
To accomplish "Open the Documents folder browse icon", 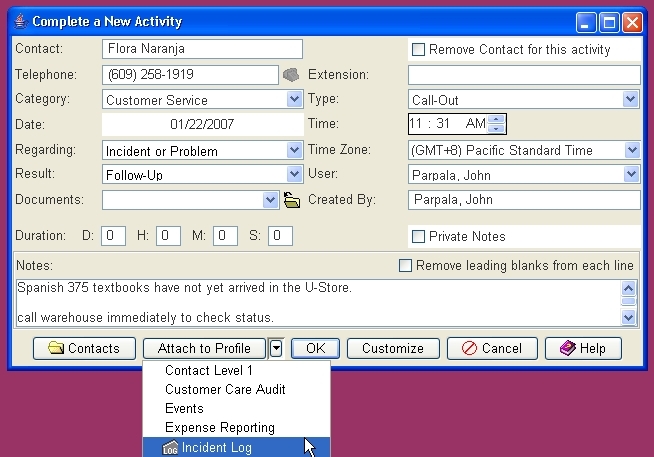I will pyautogui.click(x=292, y=200).
